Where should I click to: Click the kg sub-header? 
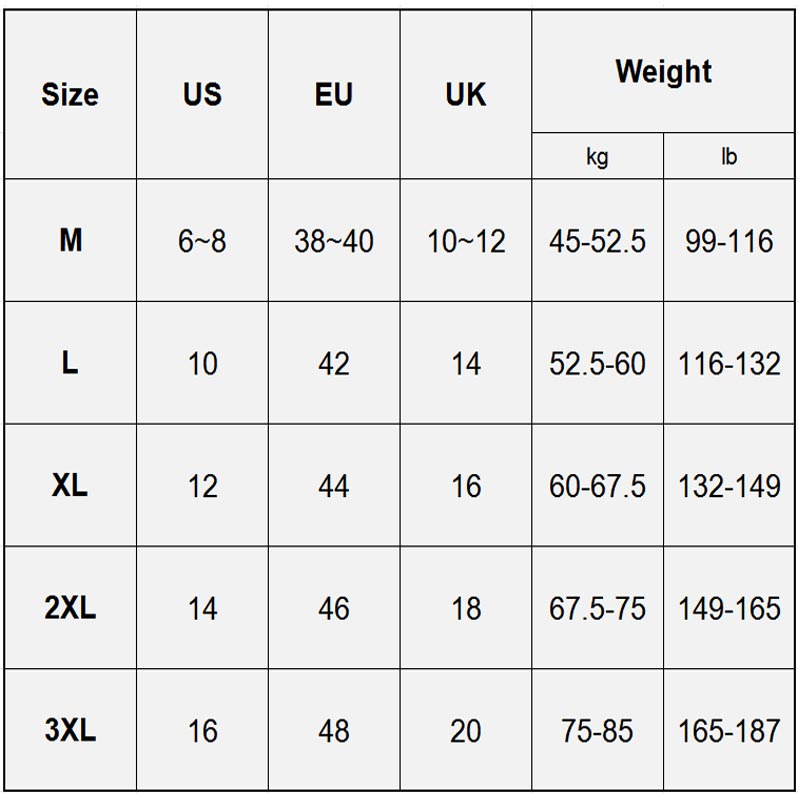pyautogui.click(x=597, y=157)
